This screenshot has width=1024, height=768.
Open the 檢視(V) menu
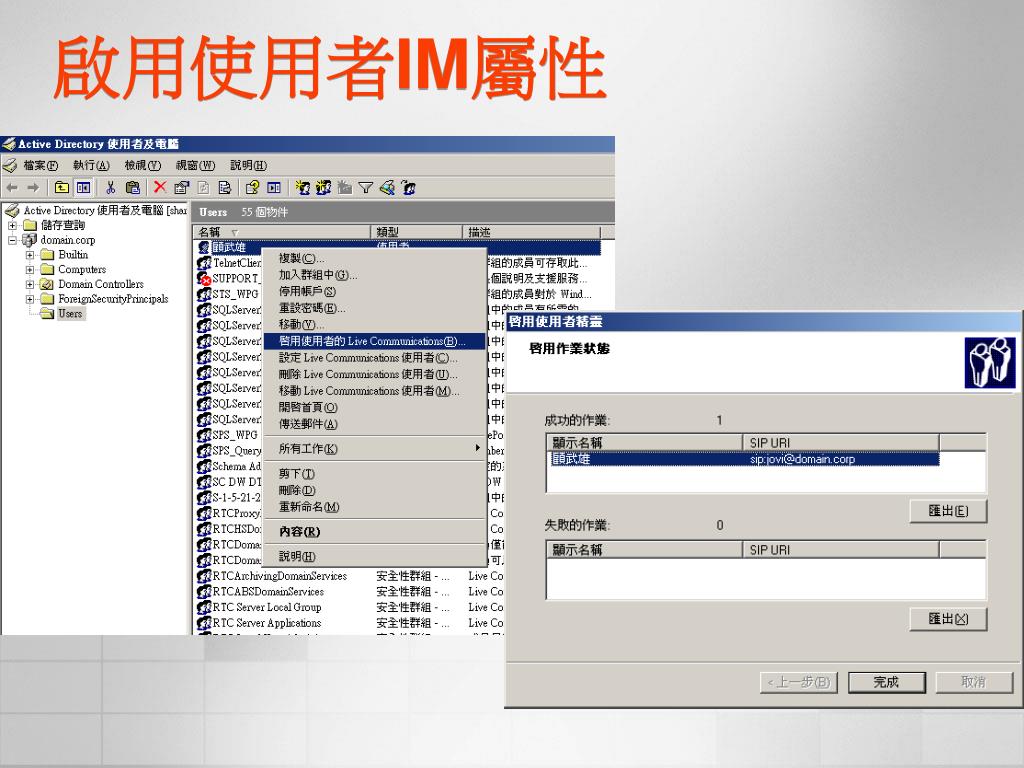[142, 165]
